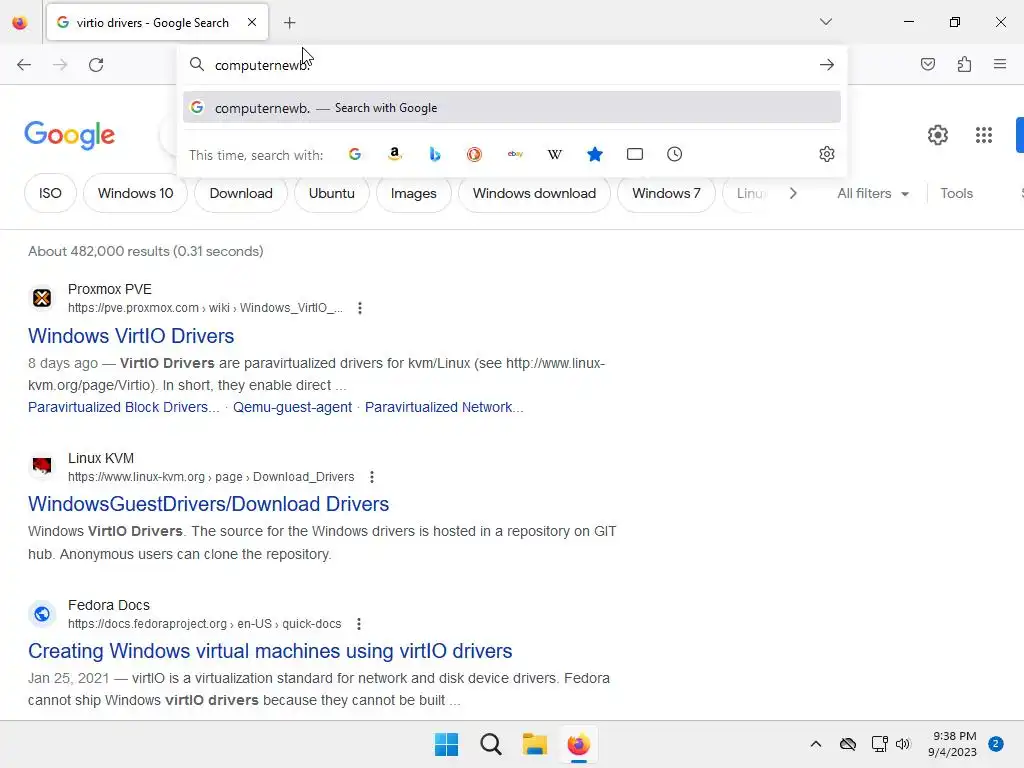Go back to the previous page

(x=24, y=65)
